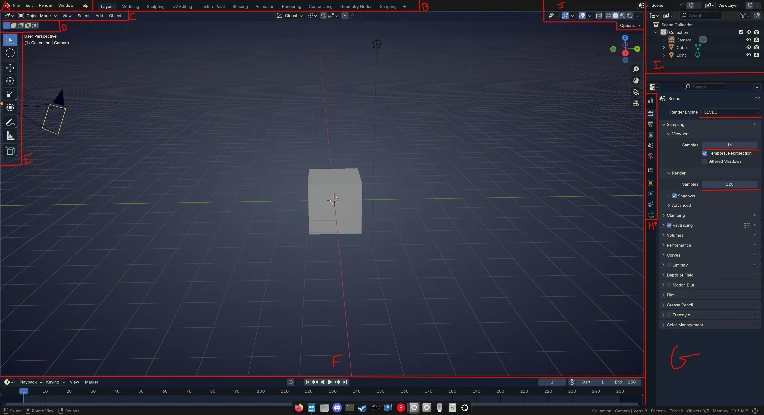This screenshot has width=764, height=415.
Task: Open Discord from the taskbar
Action: [x=337, y=408]
